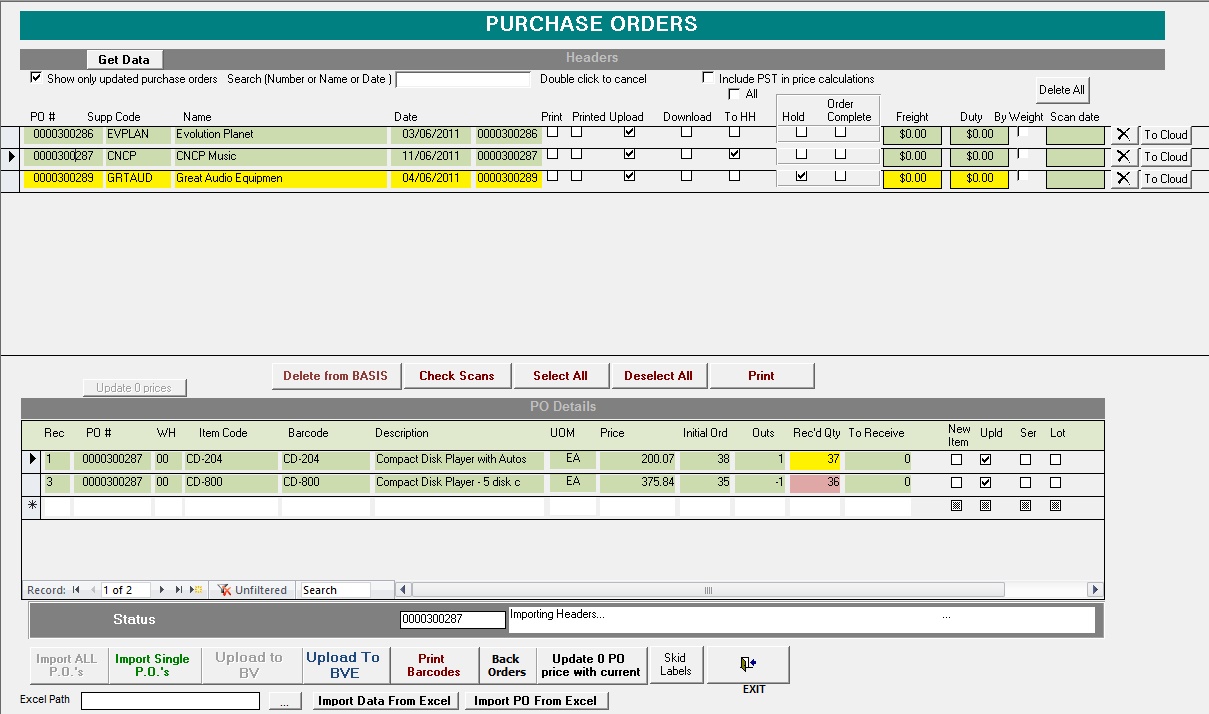Click Import Single P.O.'s button
Screen dimensions: 1209x714
152,665
